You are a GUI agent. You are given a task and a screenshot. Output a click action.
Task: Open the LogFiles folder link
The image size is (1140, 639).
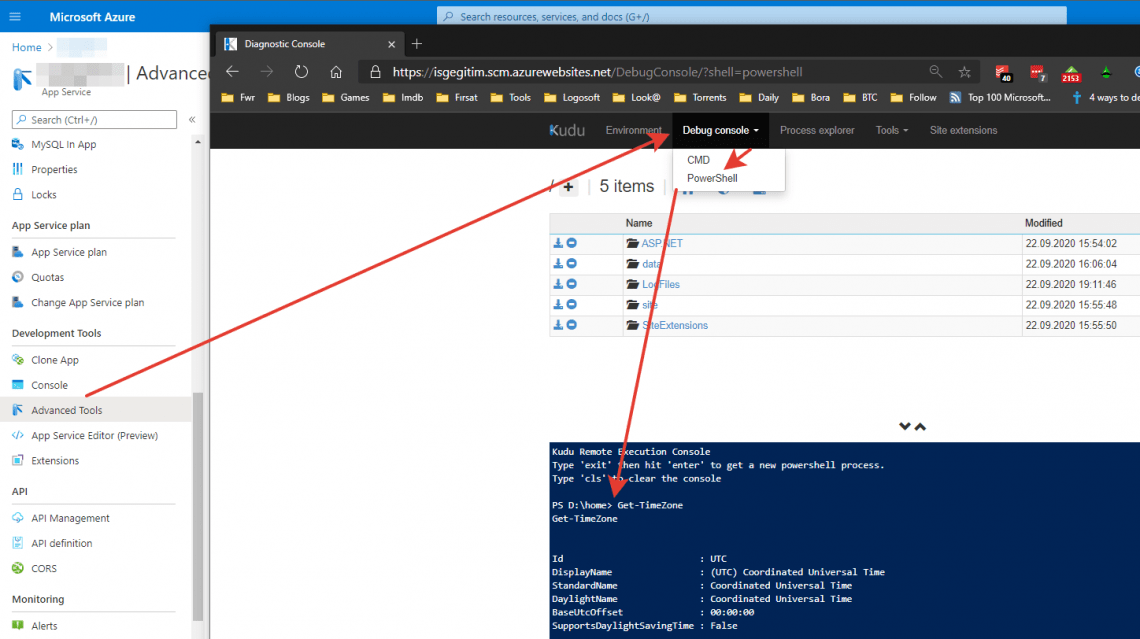662,283
